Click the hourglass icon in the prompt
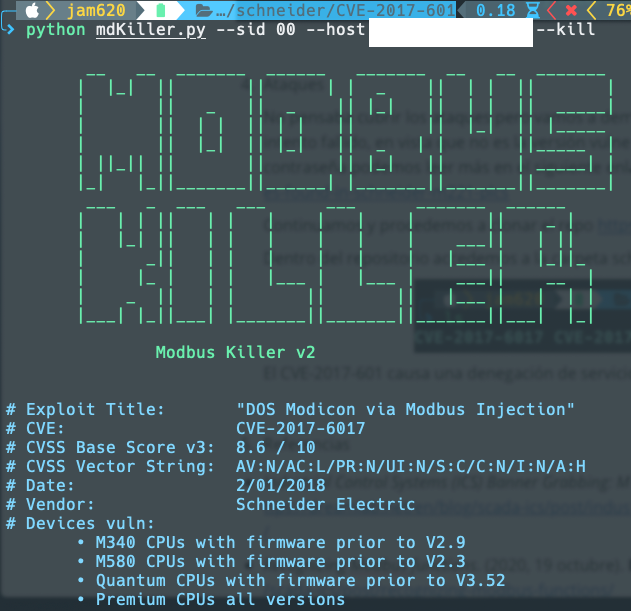This screenshot has height=611, width=631. tap(533, 10)
